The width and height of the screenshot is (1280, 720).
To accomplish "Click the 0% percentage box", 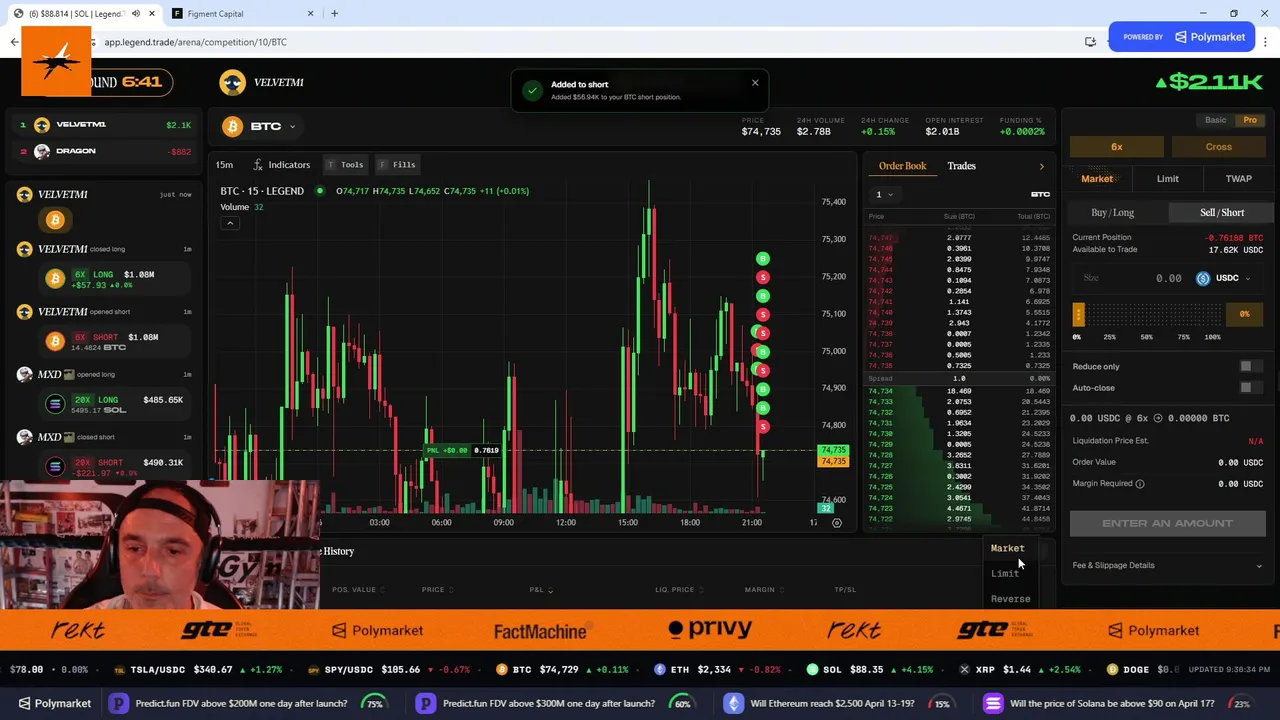I will pos(1244,314).
